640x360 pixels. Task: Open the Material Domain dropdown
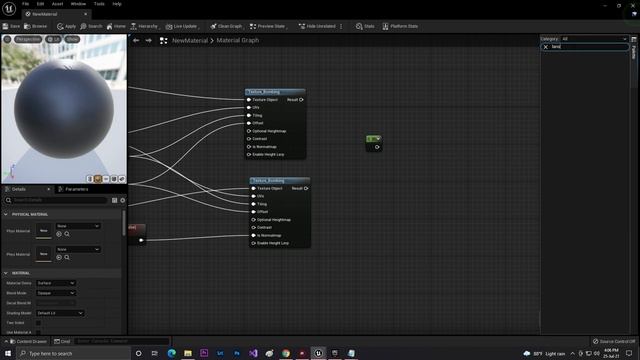click(x=56, y=283)
